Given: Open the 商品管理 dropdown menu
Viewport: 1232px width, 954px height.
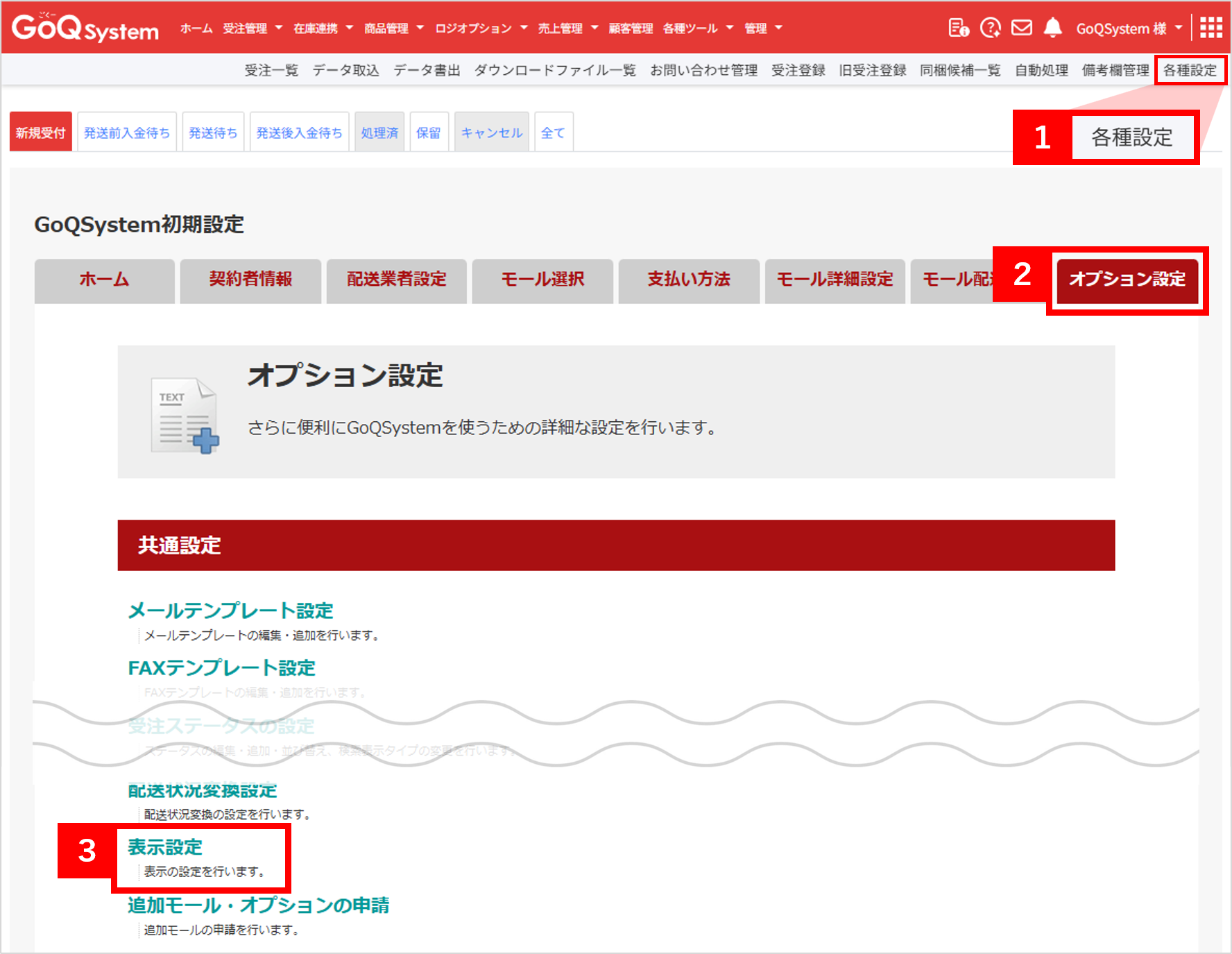Looking at the screenshot, I should pyautogui.click(x=393, y=28).
